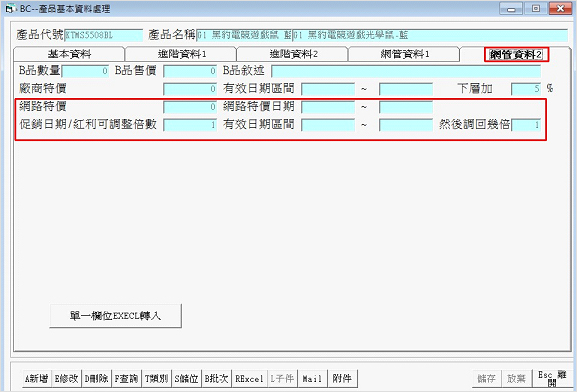Click the 放棄 discard button
This screenshot has width=577, height=392.
[x=516, y=378]
